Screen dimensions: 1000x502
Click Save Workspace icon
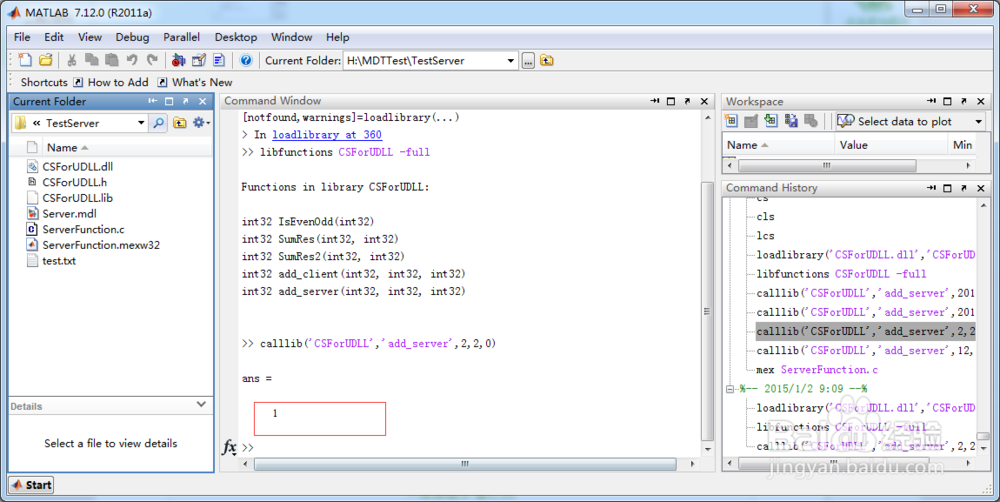pos(791,121)
